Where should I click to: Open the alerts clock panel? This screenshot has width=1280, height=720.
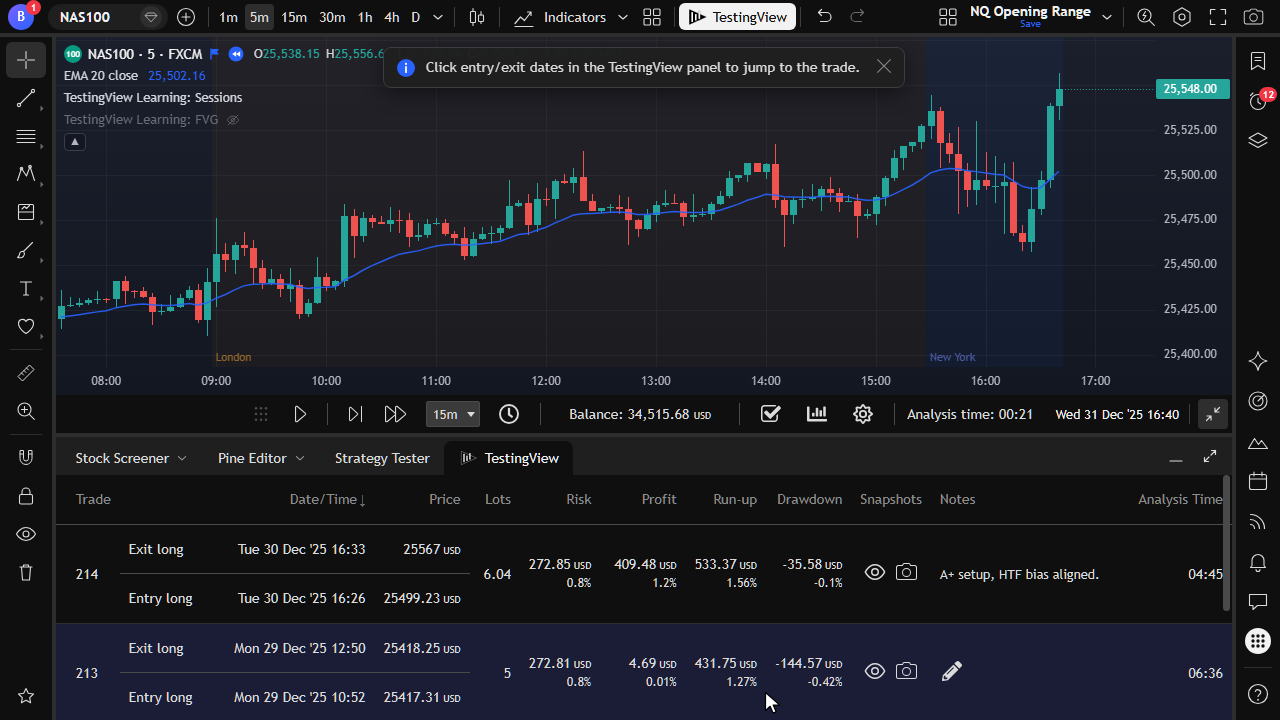click(x=1258, y=101)
